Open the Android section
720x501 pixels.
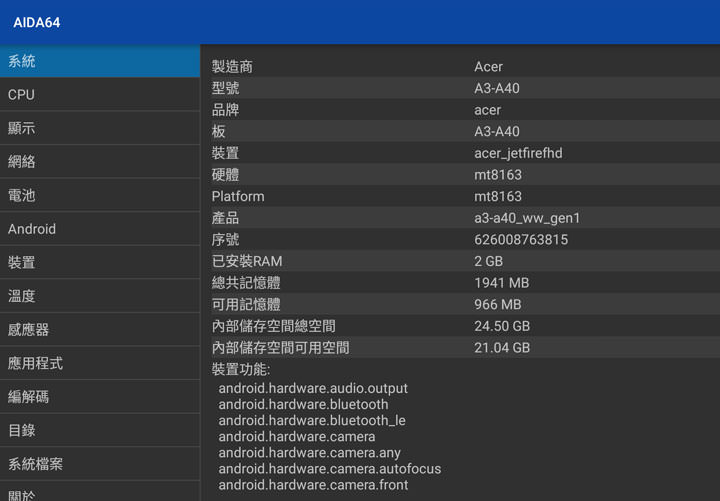tap(100, 229)
